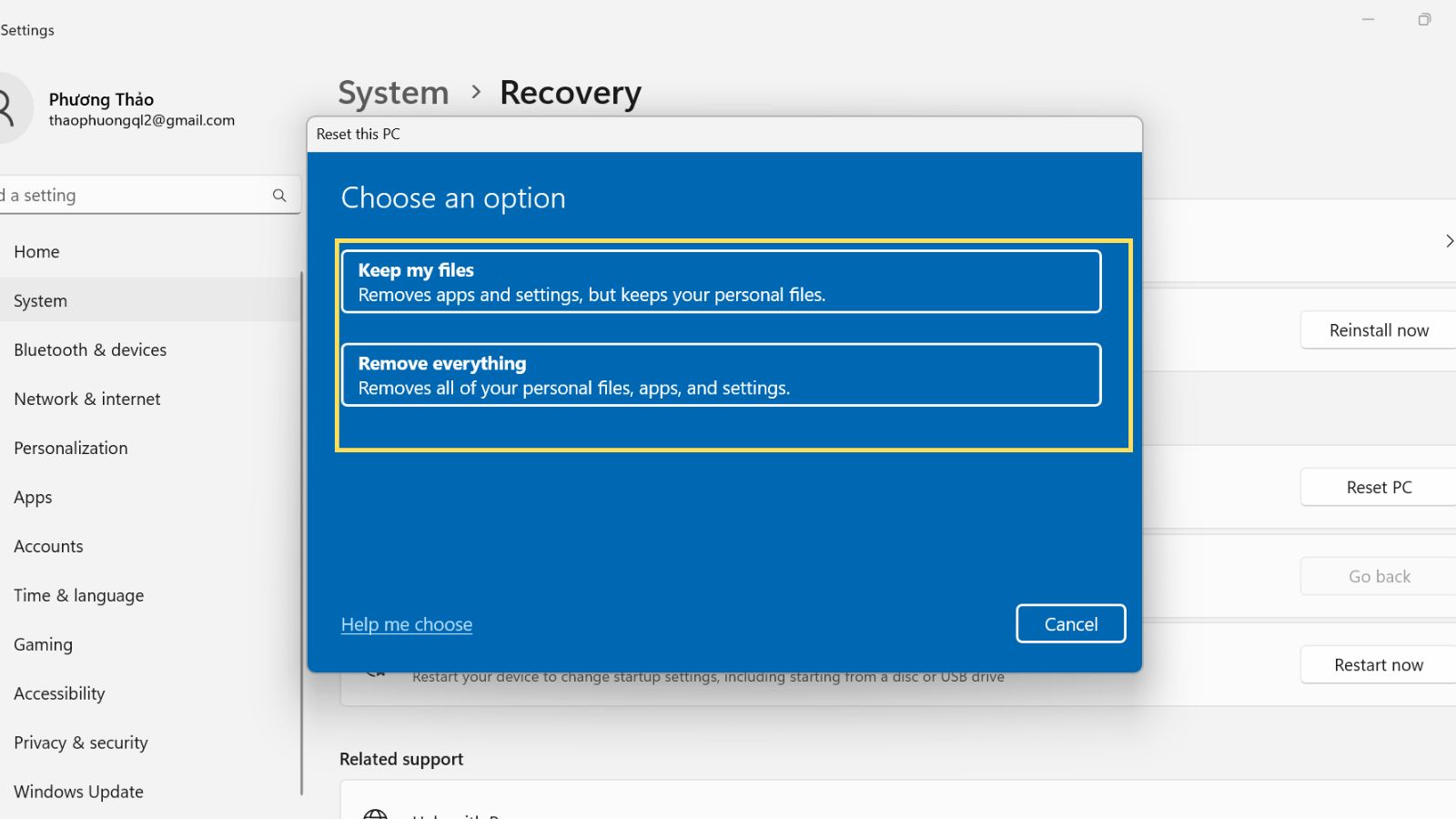Click the Reset PC button
1456x819 pixels.
[1376, 487]
